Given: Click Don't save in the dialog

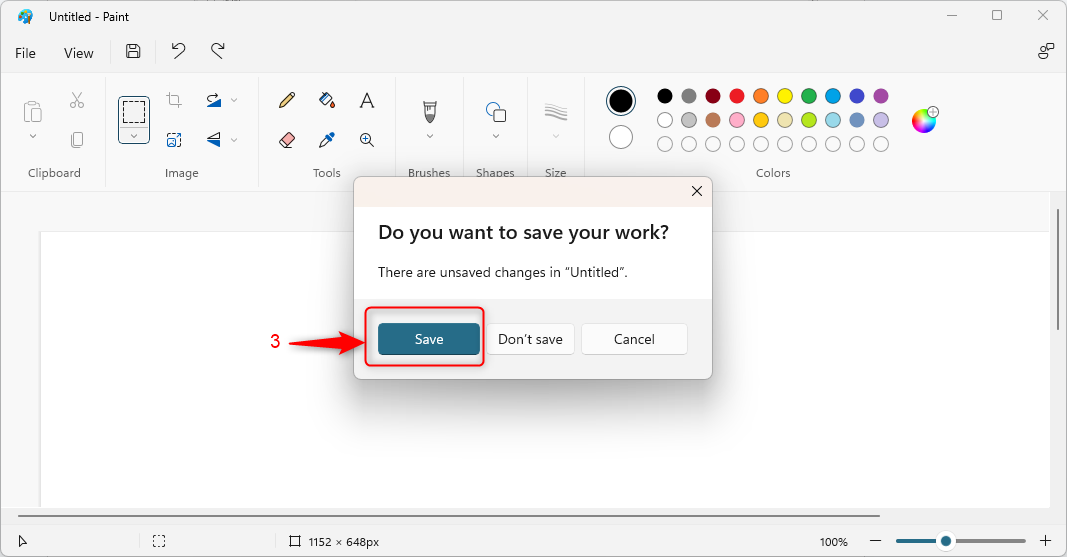Looking at the screenshot, I should 530,339.
